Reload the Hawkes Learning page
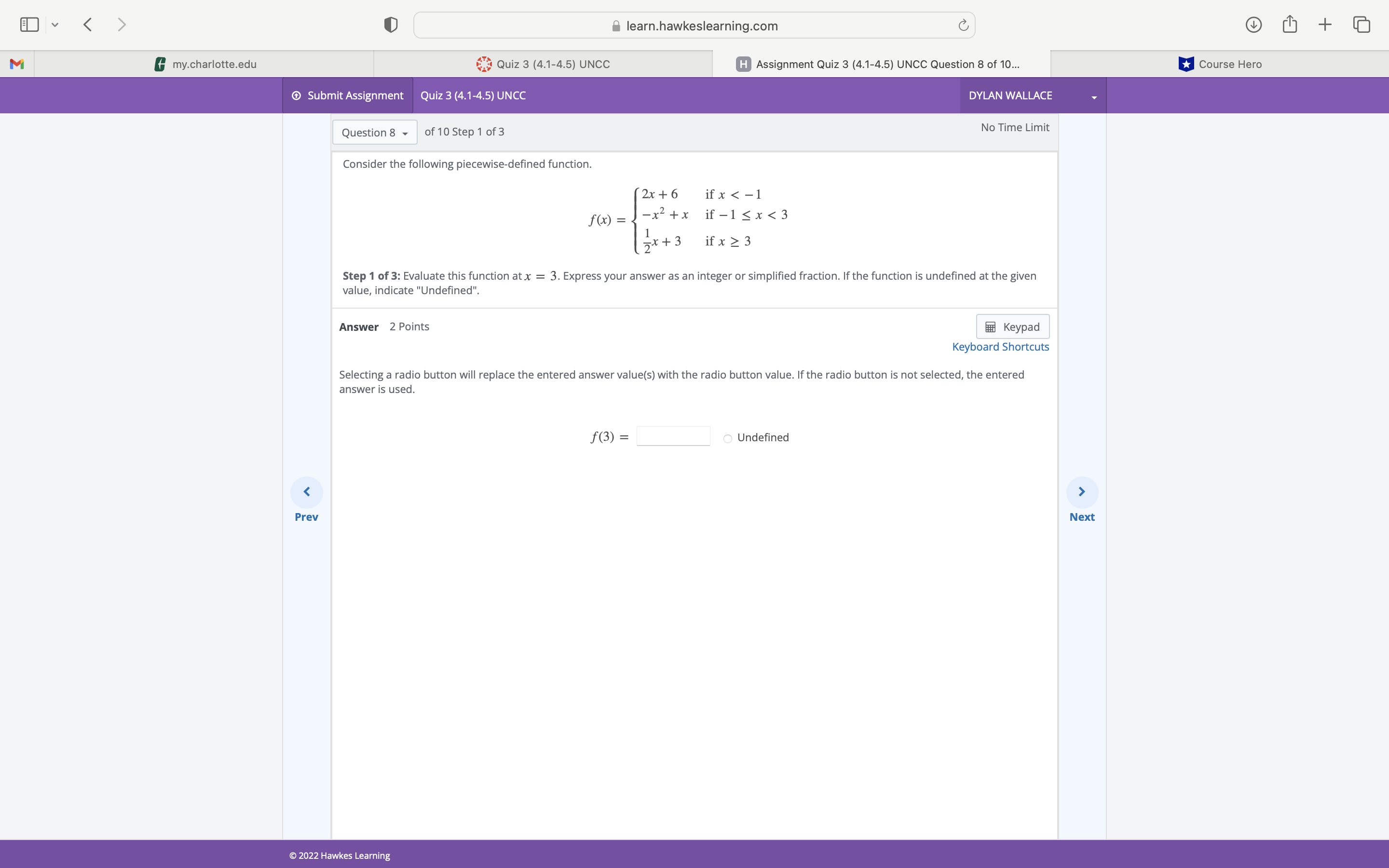The image size is (1389, 868). tap(962, 25)
